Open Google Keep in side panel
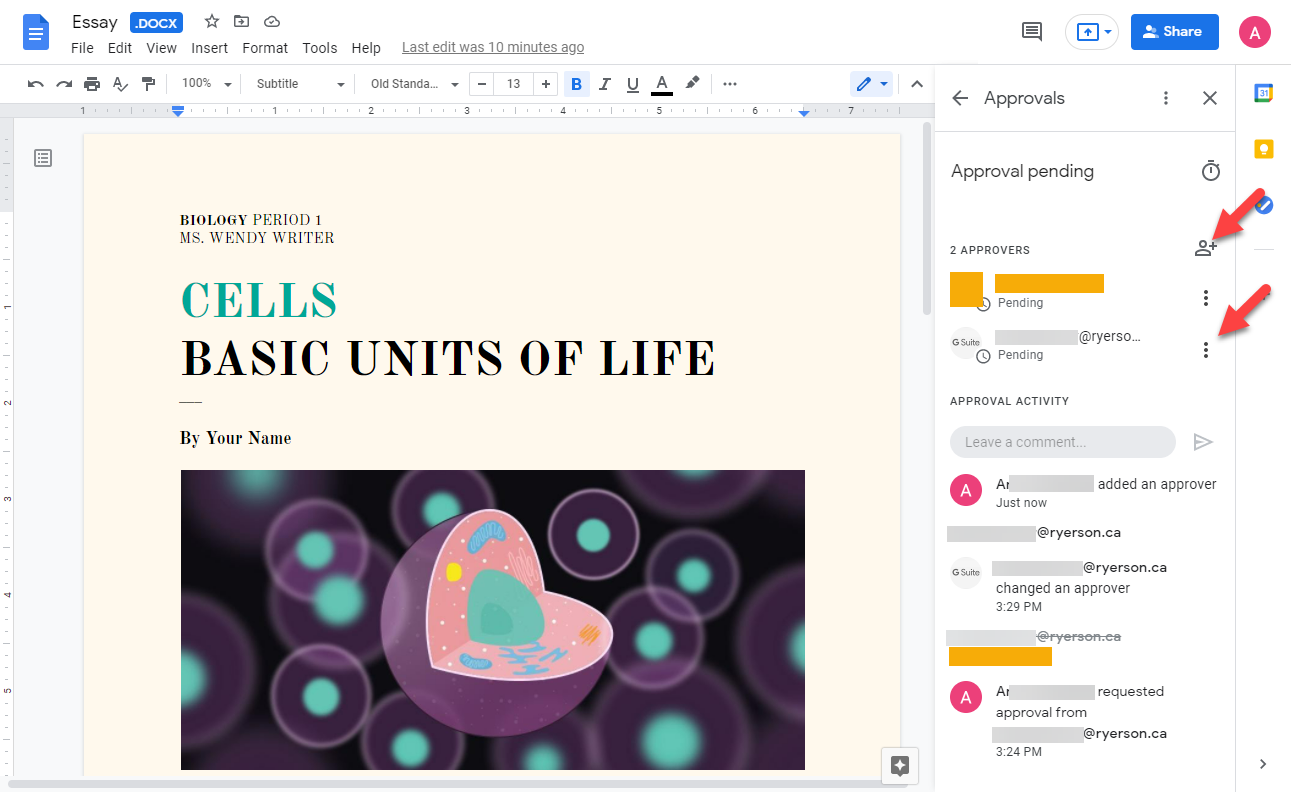1291x792 pixels. pyautogui.click(x=1263, y=149)
